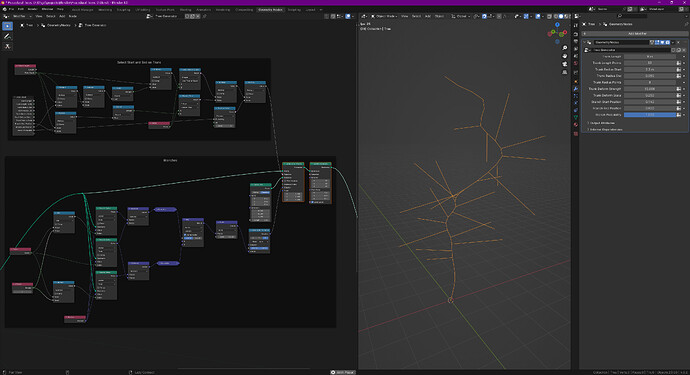
Task: Click the Trunk Length value field
Action: 650,57
